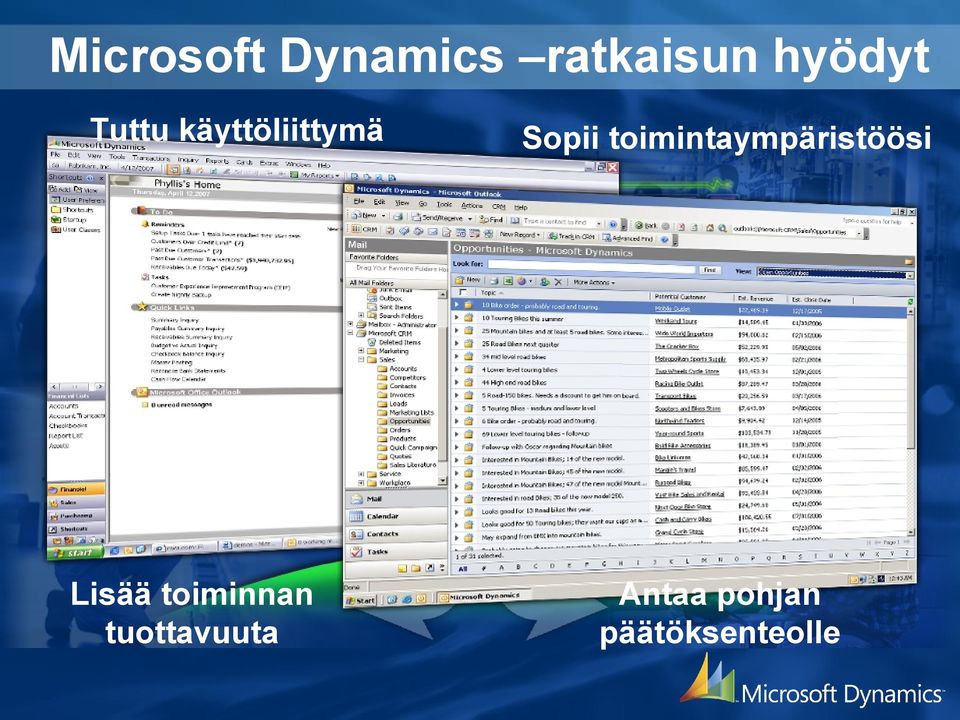Expand row arrow for 10 Touring Bikes this summer

(456, 318)
